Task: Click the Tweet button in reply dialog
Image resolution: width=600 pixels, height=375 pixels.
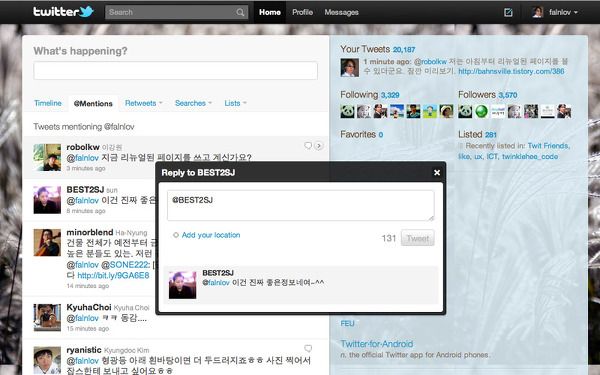Action: 417,238
